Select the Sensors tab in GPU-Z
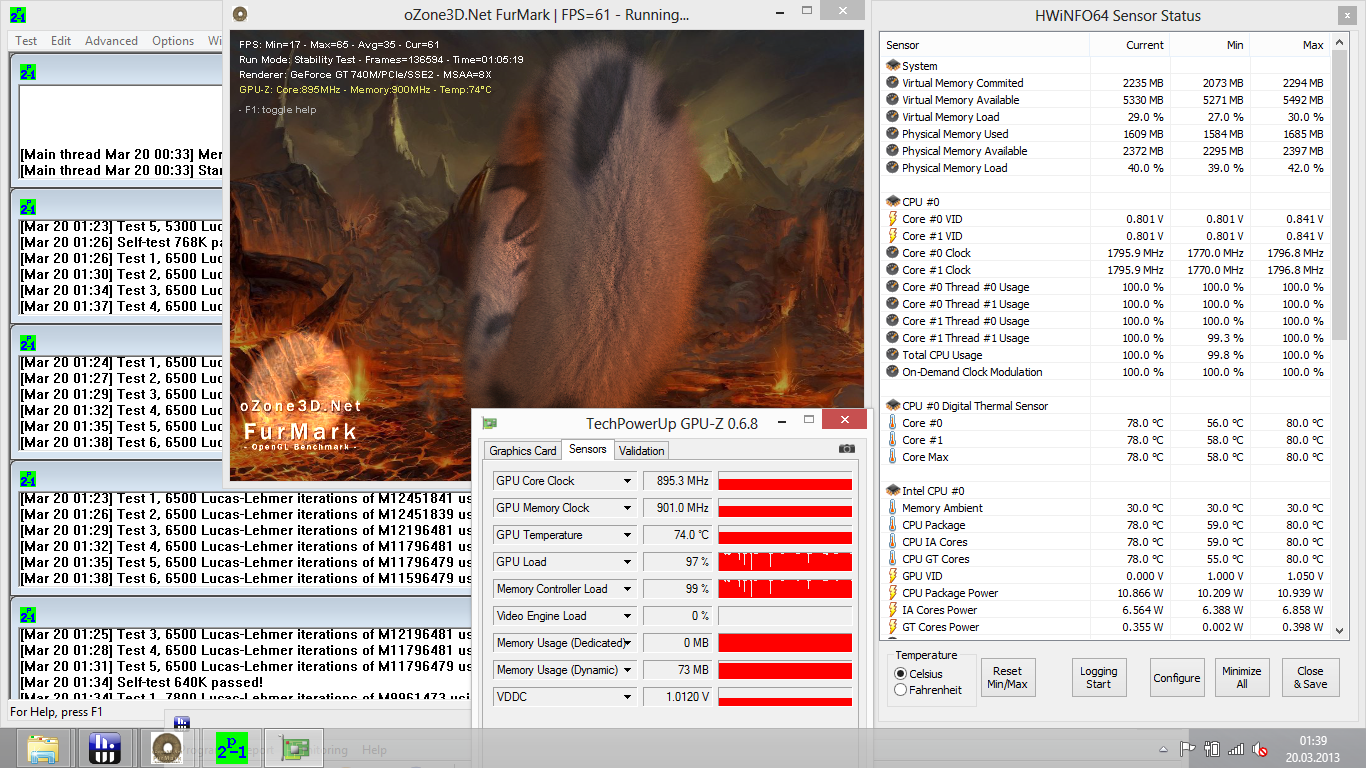Image resolution: width=1366 pixels, height=768 pixels. (x=587, y=449)
